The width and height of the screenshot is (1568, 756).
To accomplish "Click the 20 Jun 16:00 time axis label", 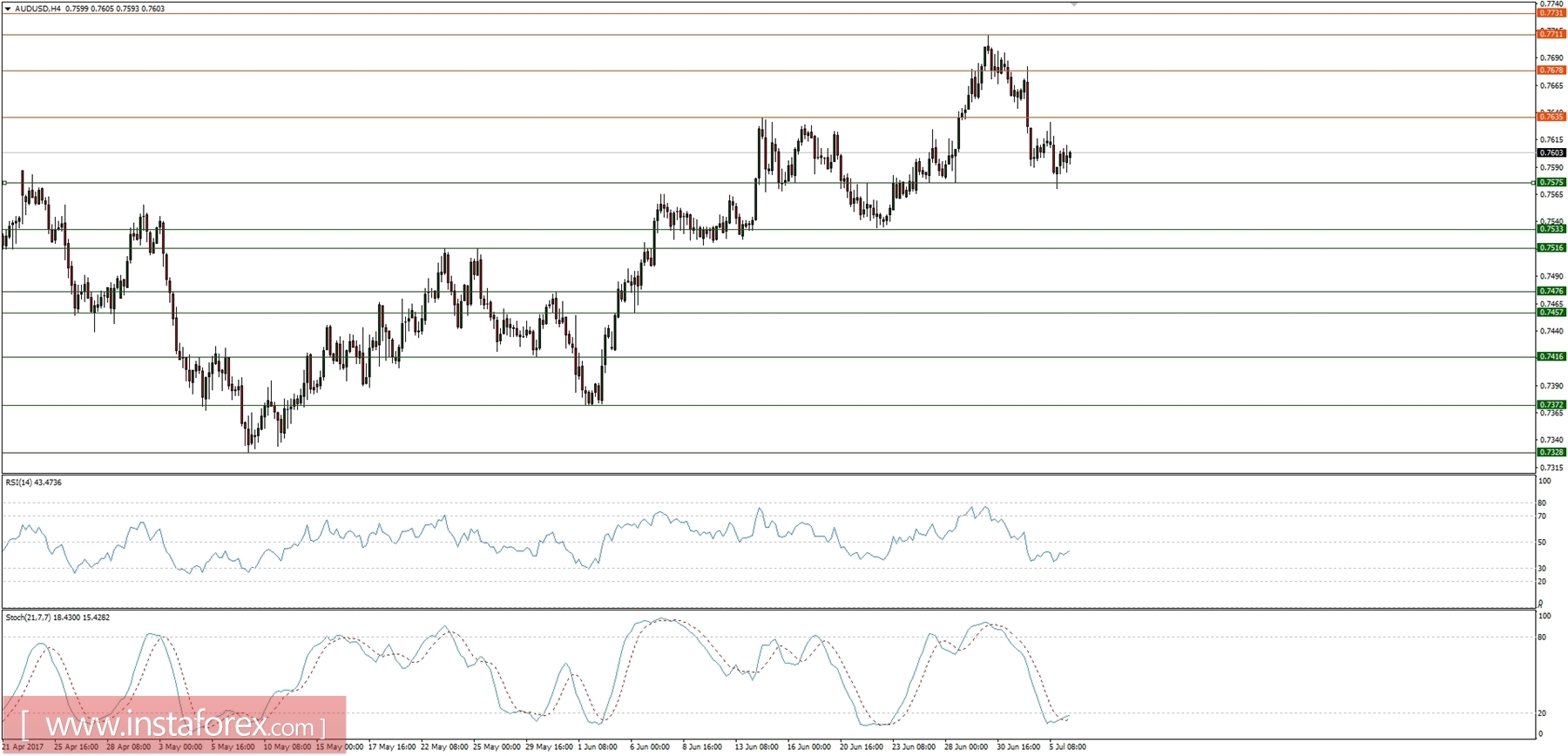I will [862, 747].
